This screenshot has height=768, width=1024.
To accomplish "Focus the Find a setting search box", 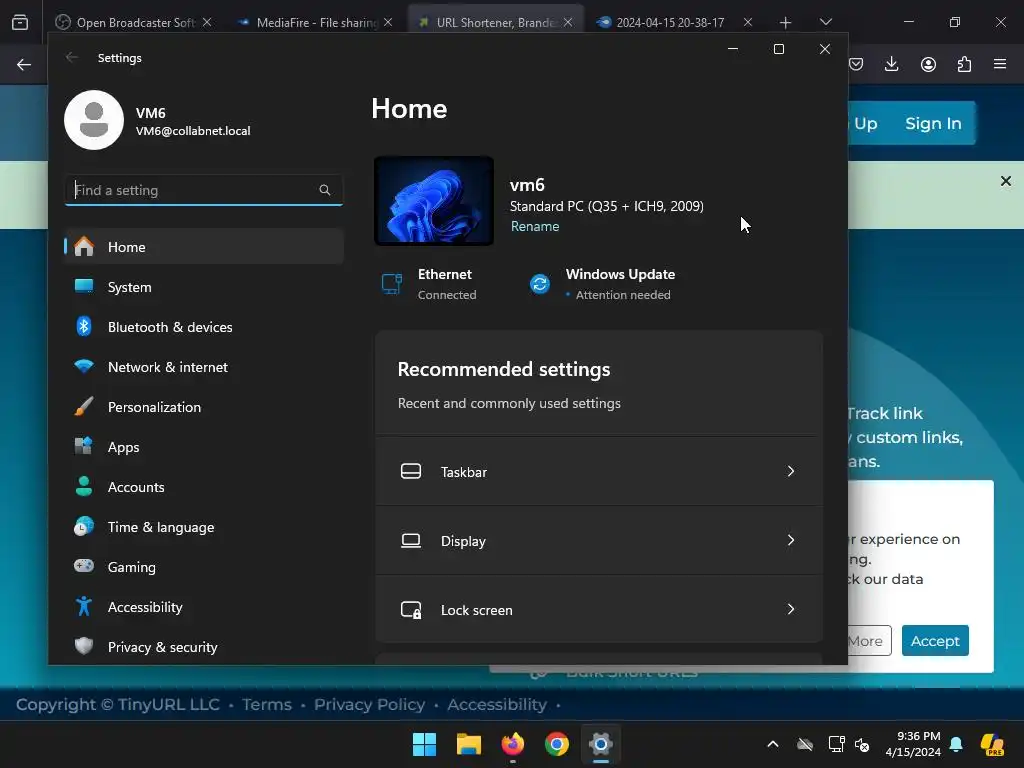I will click(204, 190).
